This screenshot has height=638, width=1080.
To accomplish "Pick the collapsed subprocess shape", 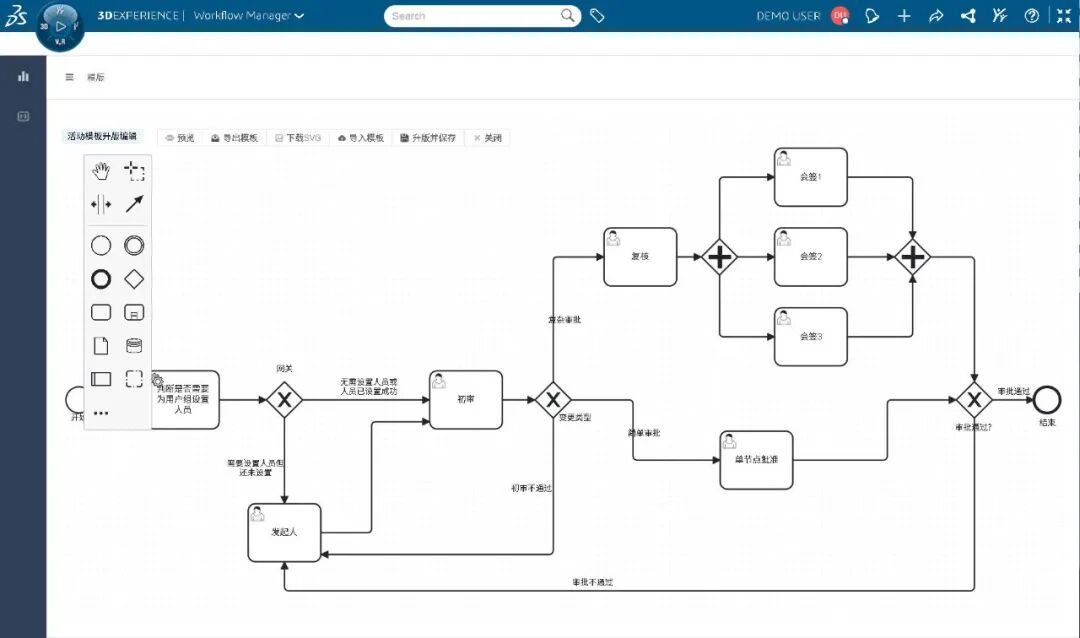I will tap(134, 312).
